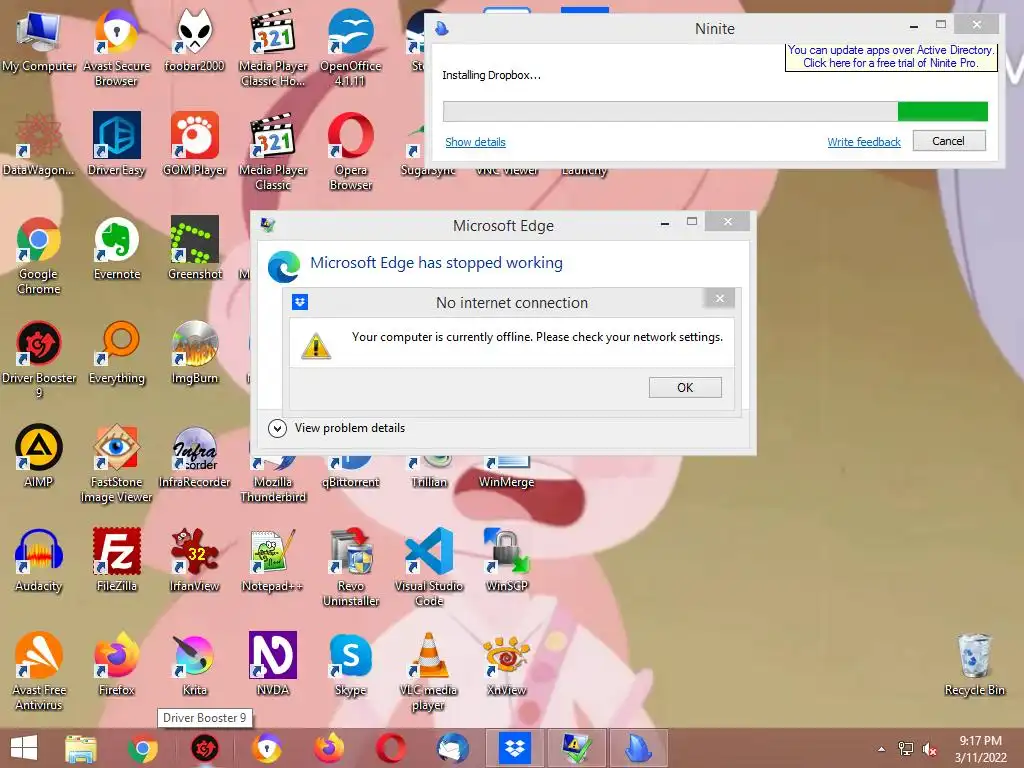This screenshot has height=768, width=1024.
Task: Open the My Computer desktop icon
Action: 39,42
